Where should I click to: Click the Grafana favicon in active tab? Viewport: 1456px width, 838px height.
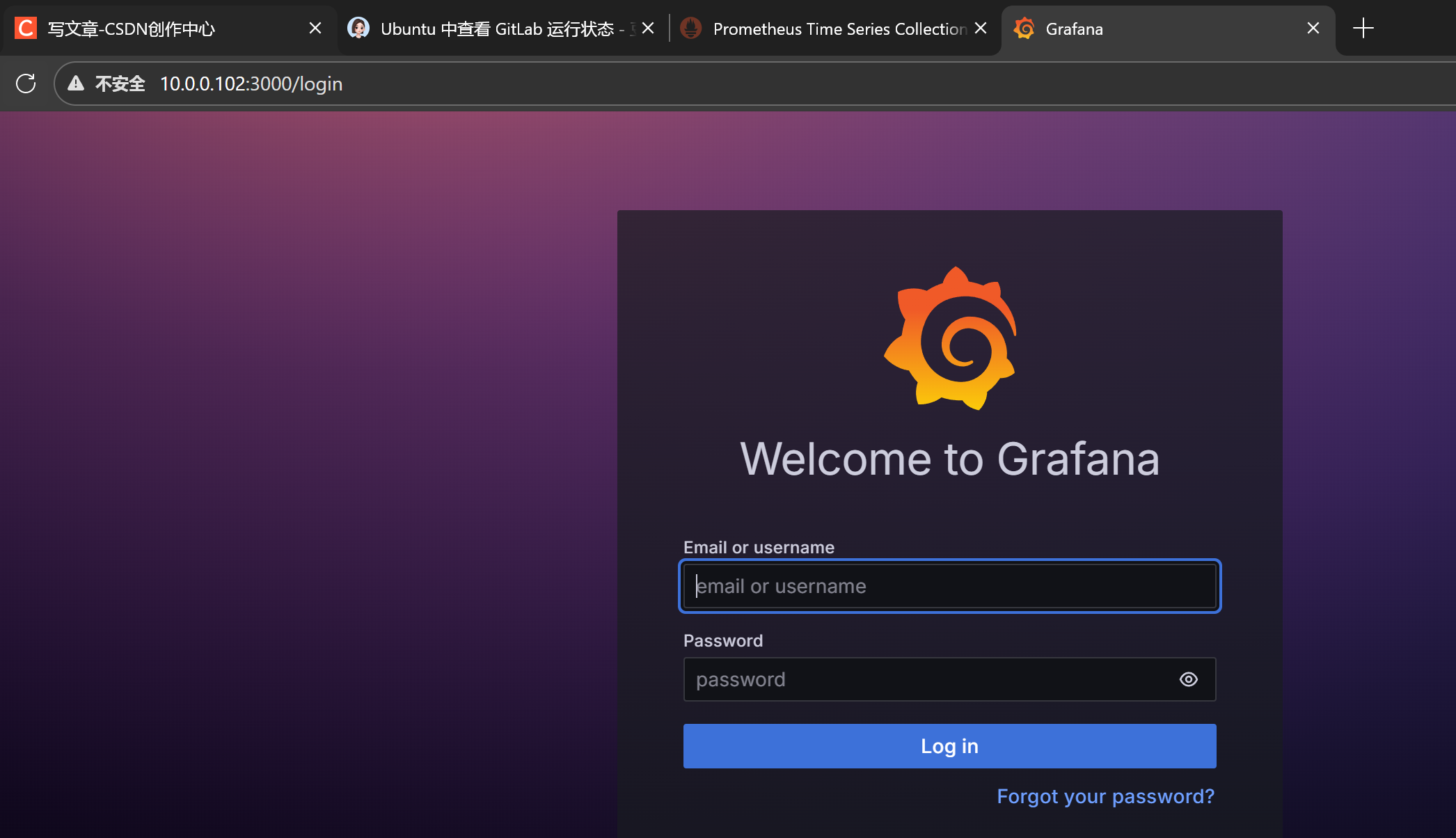pos(1024,28)
